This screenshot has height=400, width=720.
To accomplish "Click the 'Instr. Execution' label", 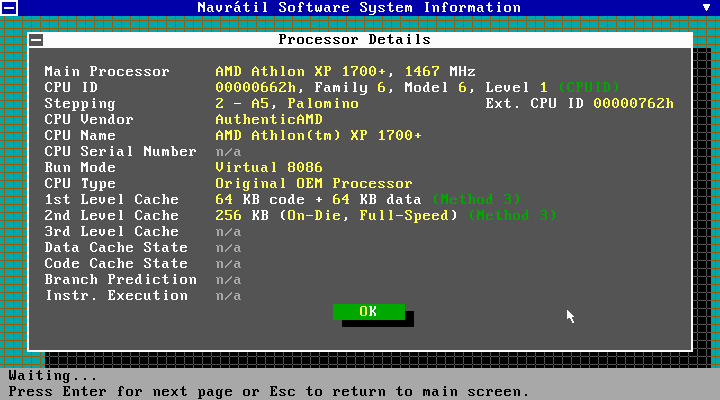I will click(x=116, y=296).
